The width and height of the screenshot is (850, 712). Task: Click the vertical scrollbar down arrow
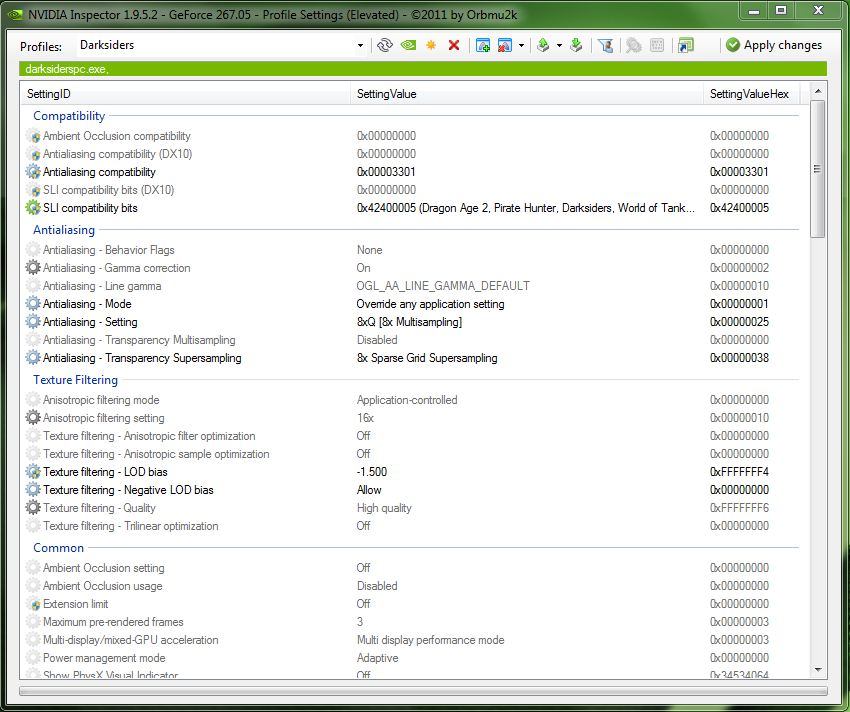pos(818,670)
